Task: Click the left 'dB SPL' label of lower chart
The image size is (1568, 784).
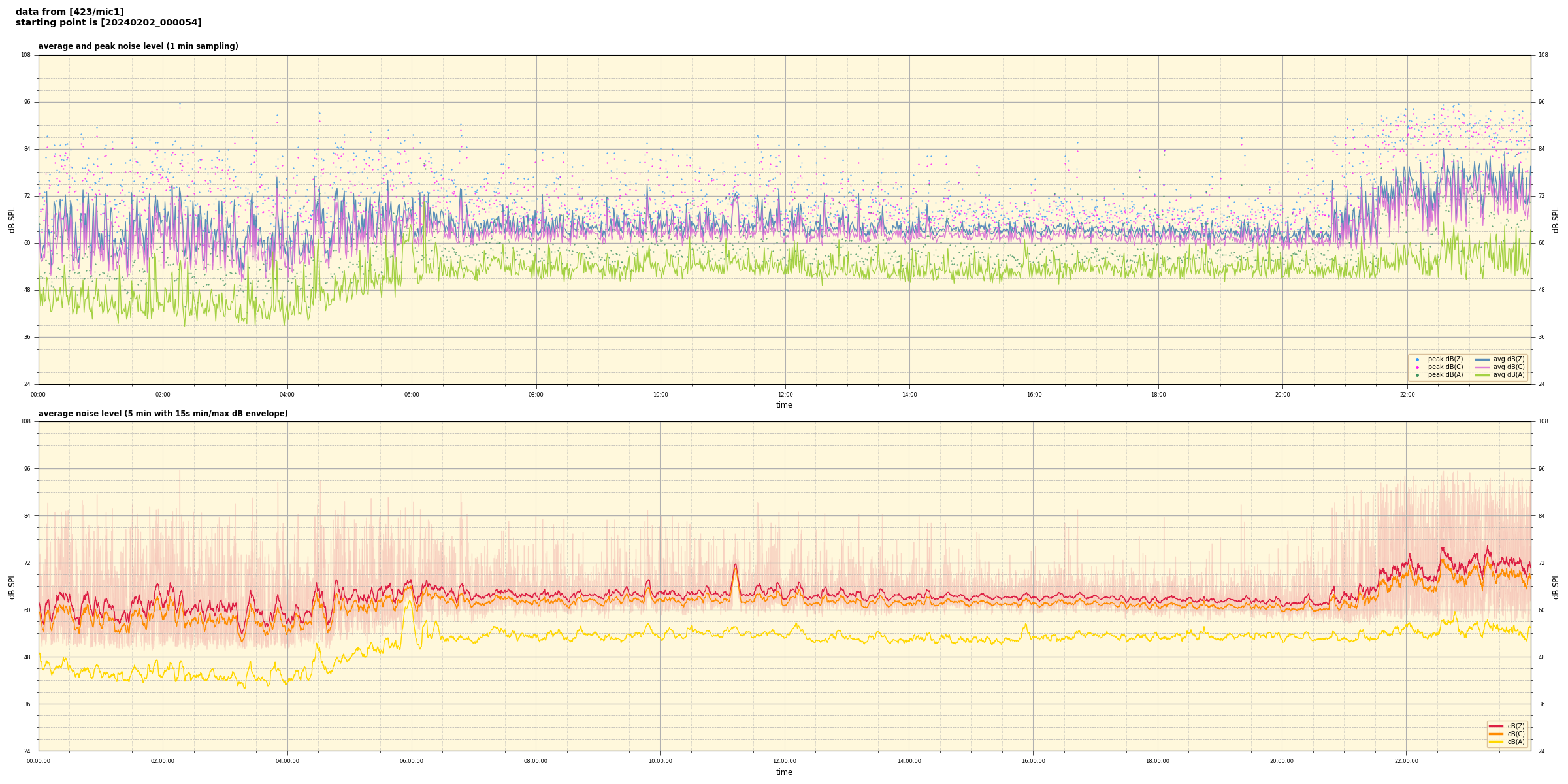Action: click(x=12, y=586)
